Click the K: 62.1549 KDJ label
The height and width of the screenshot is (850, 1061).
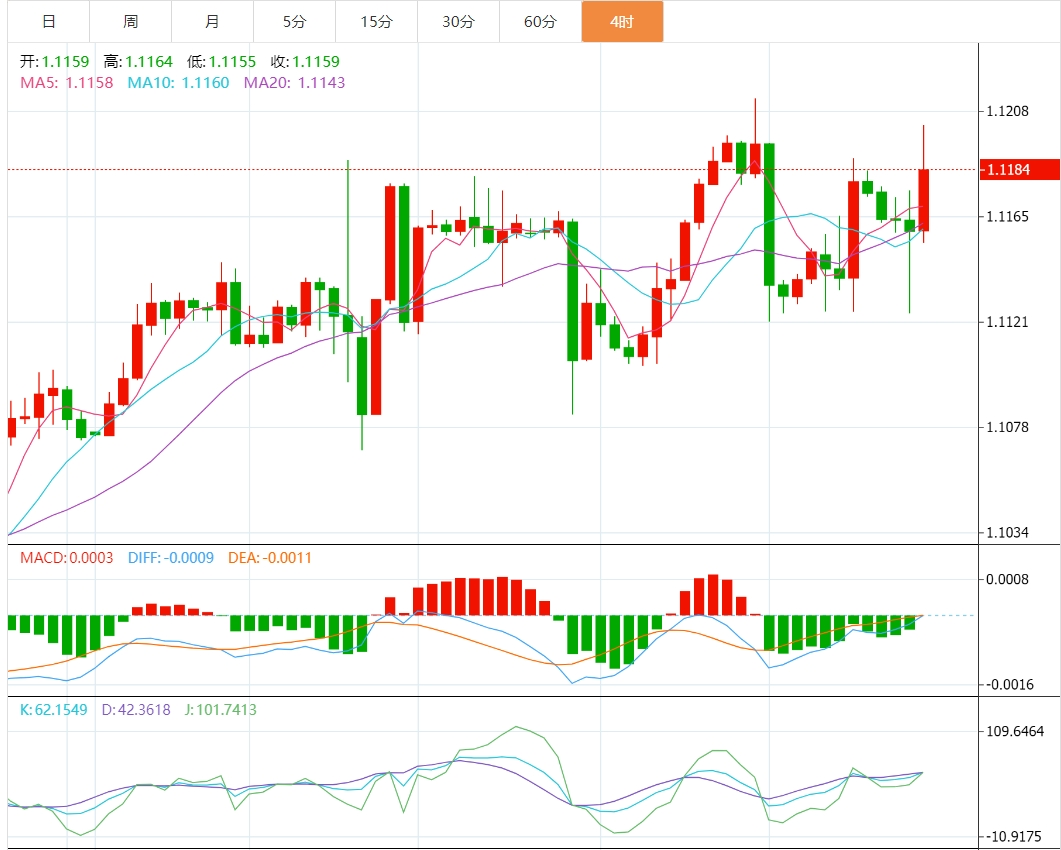coord(54,710)
